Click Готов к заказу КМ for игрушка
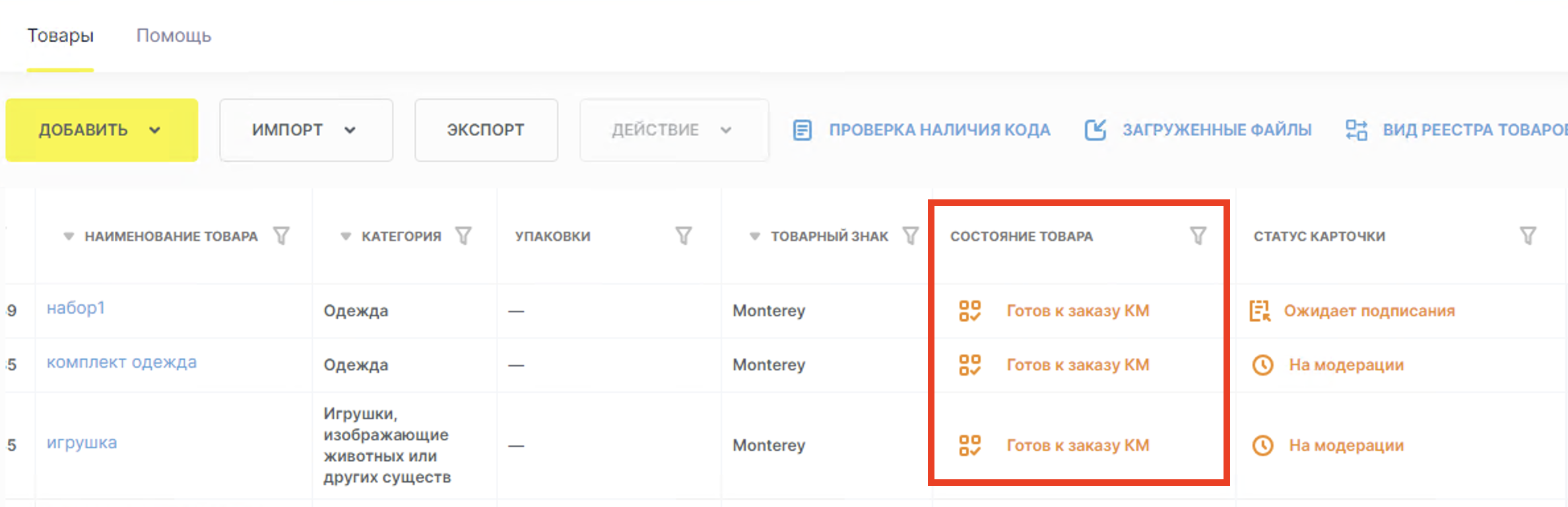 1078,446
